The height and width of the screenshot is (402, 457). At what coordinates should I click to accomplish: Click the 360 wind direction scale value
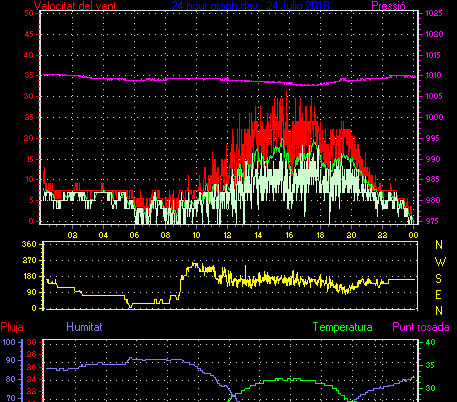tap(29, 244)
